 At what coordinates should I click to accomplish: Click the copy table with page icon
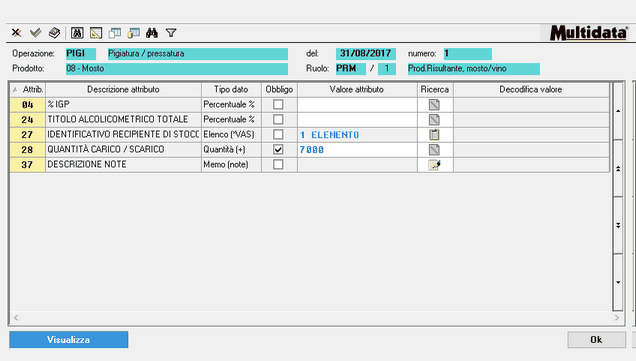(x=115, y=33)
